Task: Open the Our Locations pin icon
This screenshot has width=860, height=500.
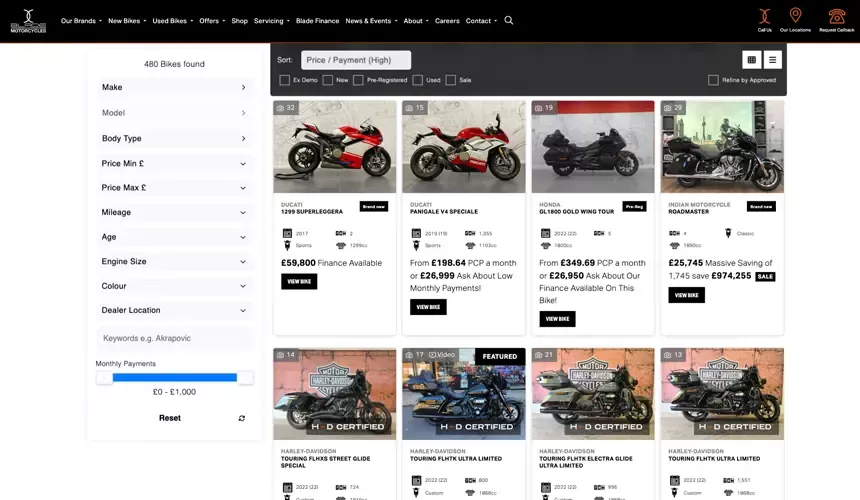Action: click(795, 15)
